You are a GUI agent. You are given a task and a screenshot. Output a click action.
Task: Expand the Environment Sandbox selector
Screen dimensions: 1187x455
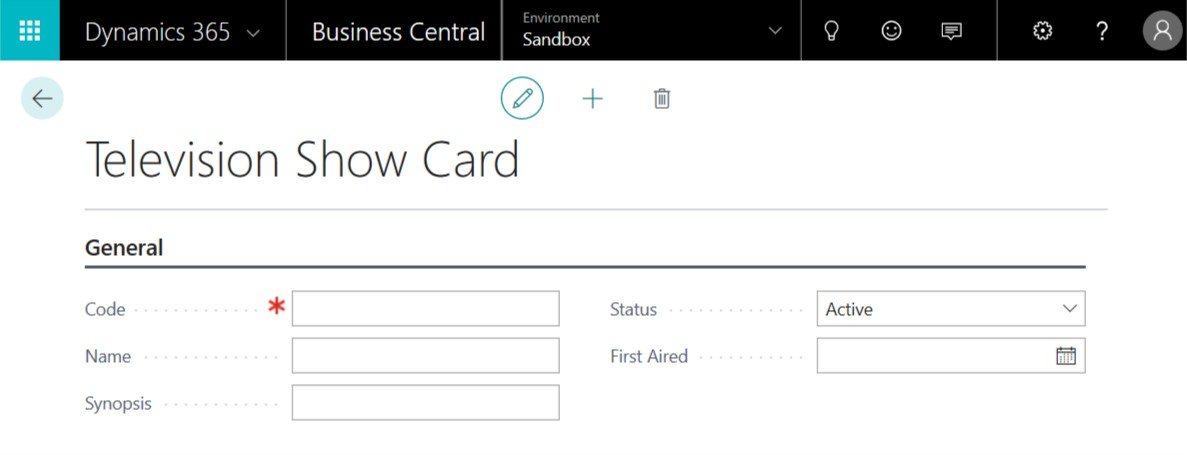coord(651,30)
